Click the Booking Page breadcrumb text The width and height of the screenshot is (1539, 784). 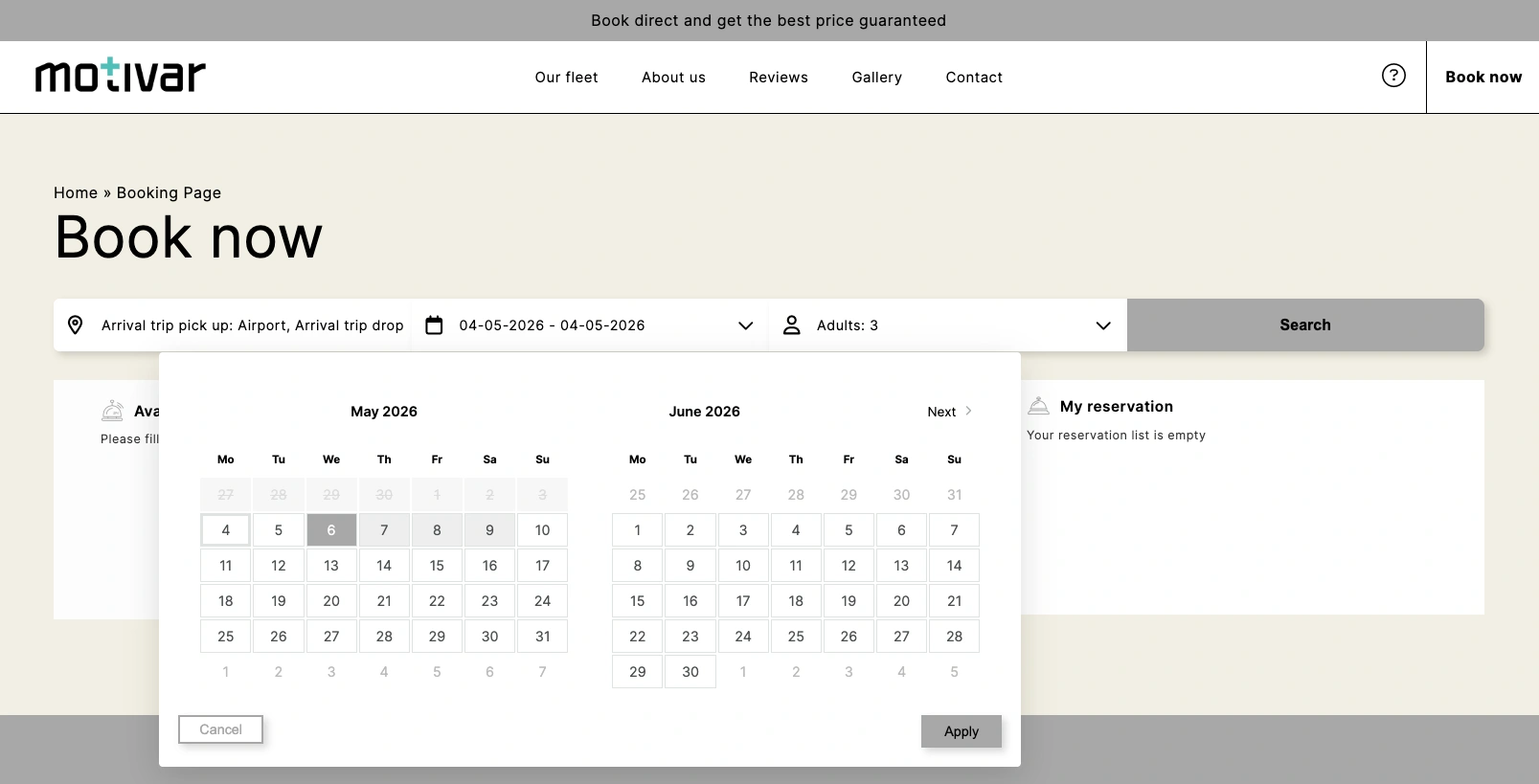[169, 192]
